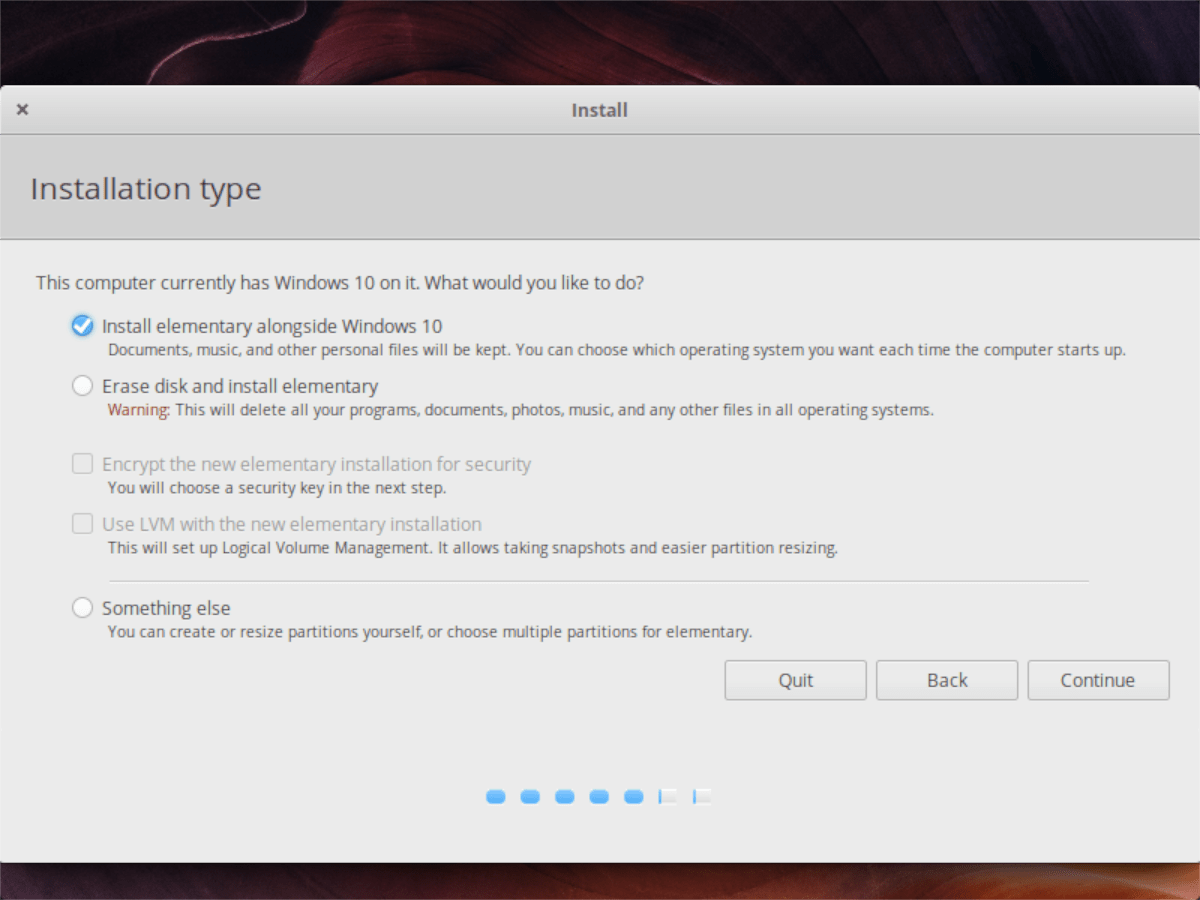Go back with the Back button
This screenshot has width=1200, height=900.
point(947,680)
